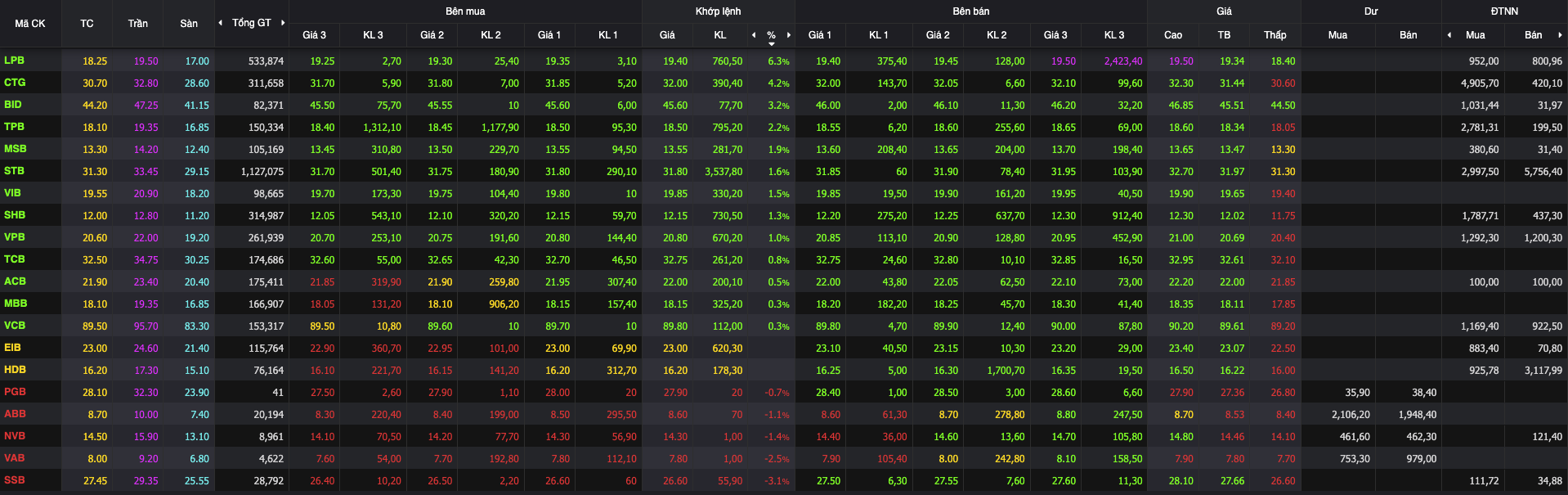Click the right arrow beside ĐTNN Bán header
This screenshot has height=495, width=1568.
[x=1560, y=35]
